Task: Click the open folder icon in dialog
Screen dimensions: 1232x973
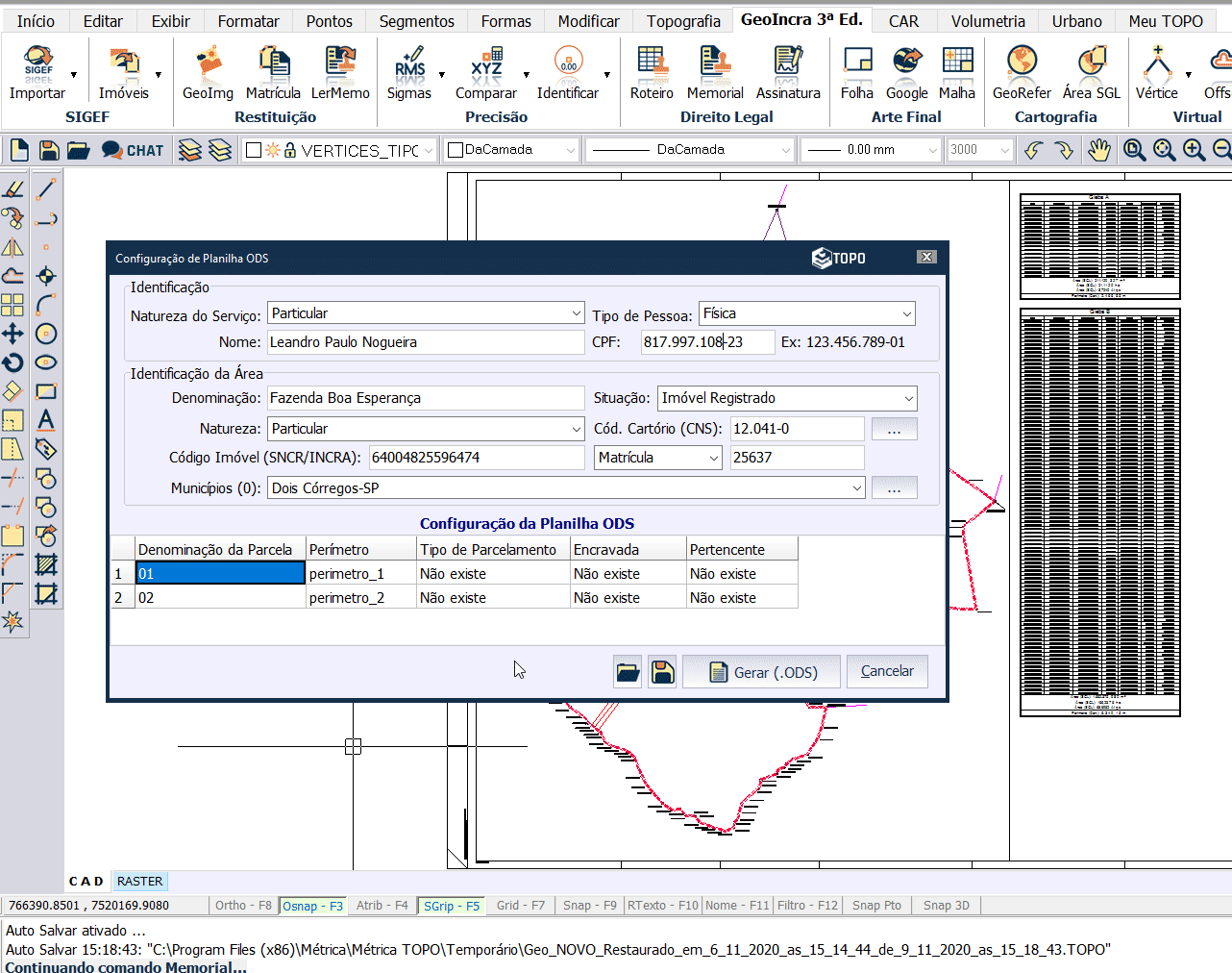Action: (628, 672)
